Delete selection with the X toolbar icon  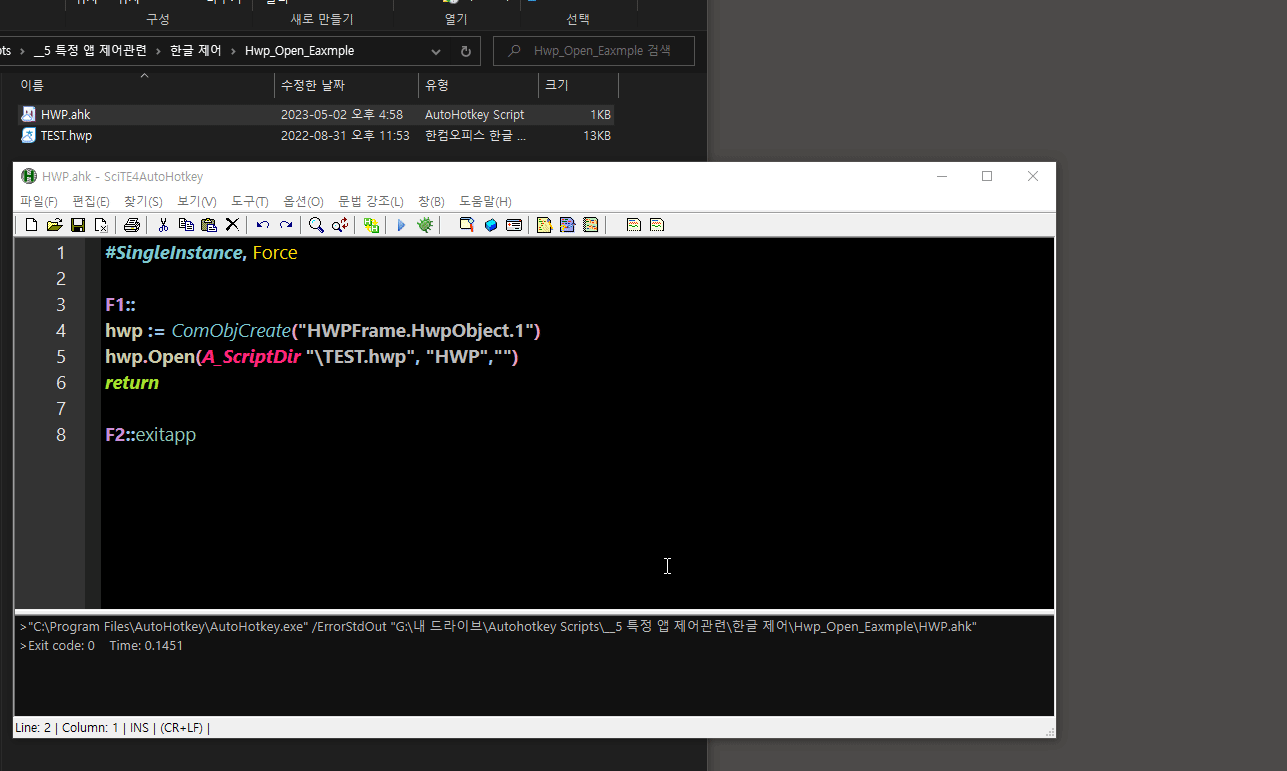232,225
